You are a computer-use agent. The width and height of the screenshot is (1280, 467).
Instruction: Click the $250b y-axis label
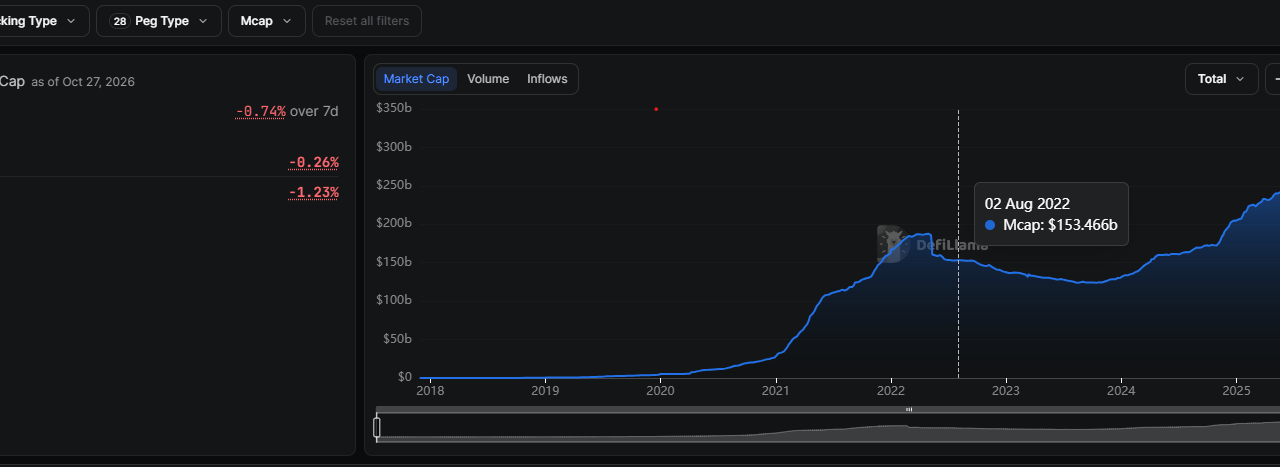[x=393, y=185]
